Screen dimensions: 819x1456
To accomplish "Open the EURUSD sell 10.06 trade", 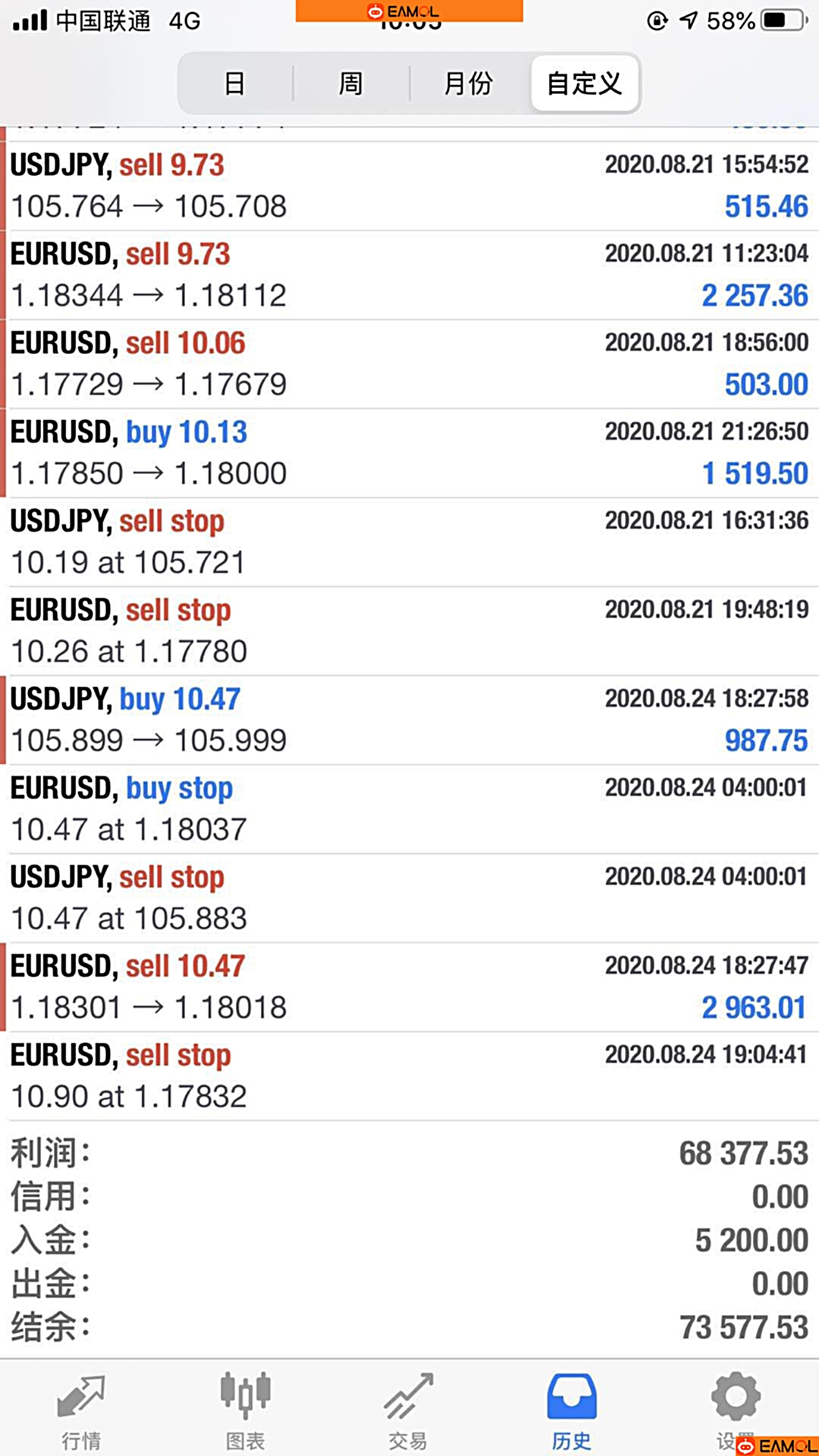I will click(x=409, y=364).
